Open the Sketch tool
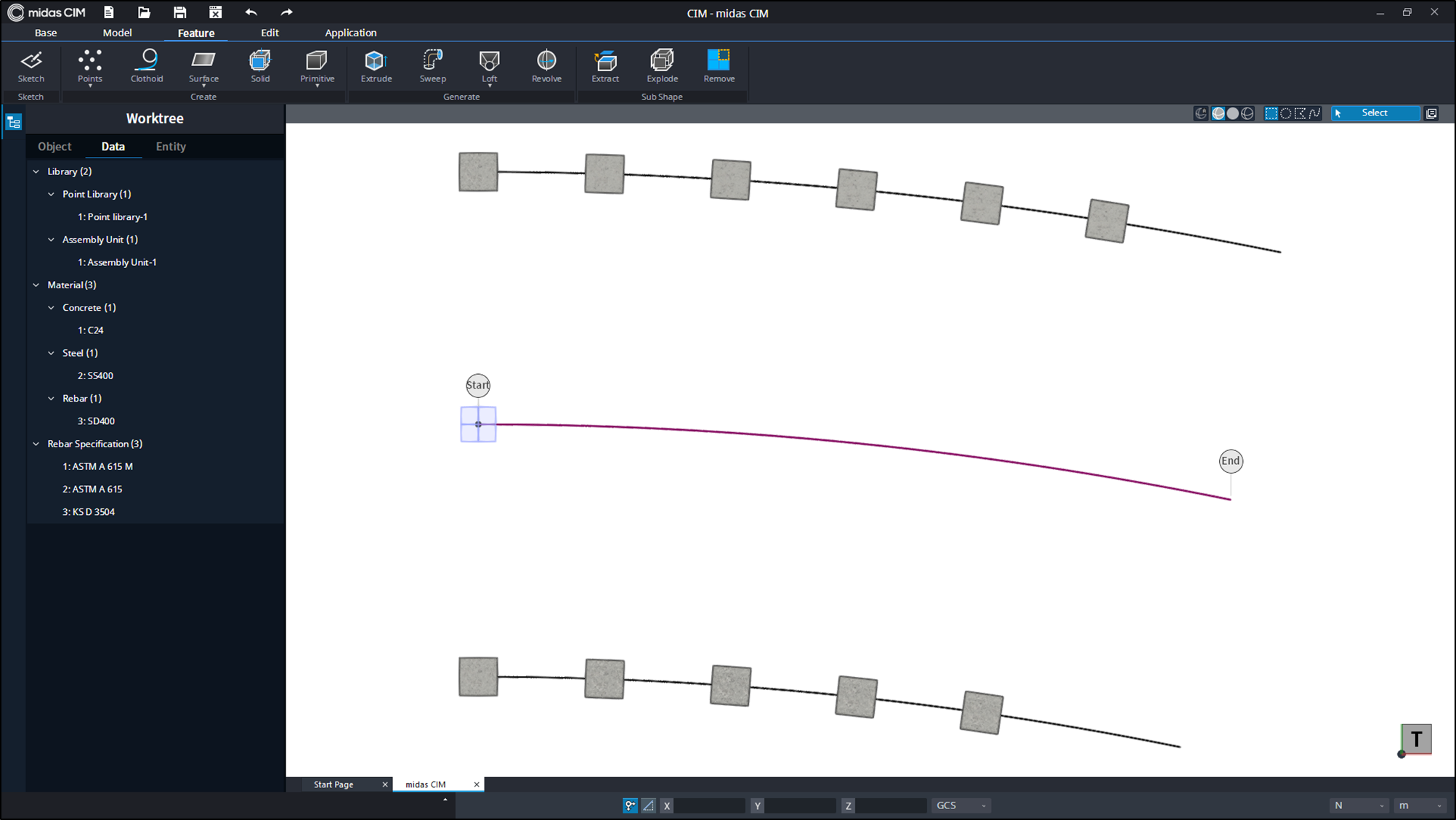 coord(31,66)
